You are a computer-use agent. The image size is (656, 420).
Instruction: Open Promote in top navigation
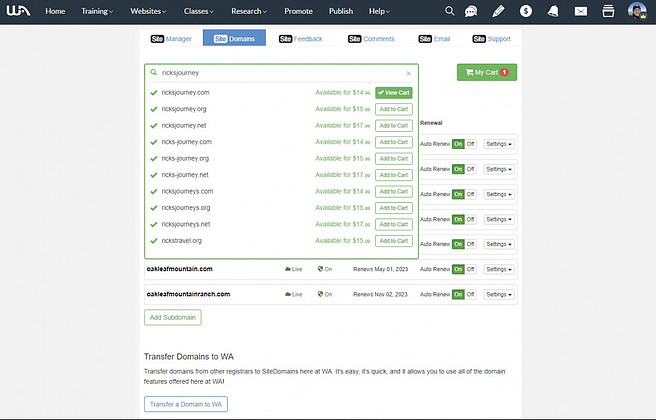point(298,11)
